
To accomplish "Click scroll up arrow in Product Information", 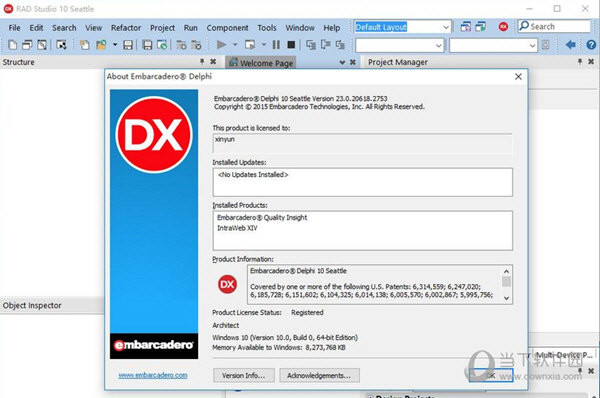I will tap(506, 271).
